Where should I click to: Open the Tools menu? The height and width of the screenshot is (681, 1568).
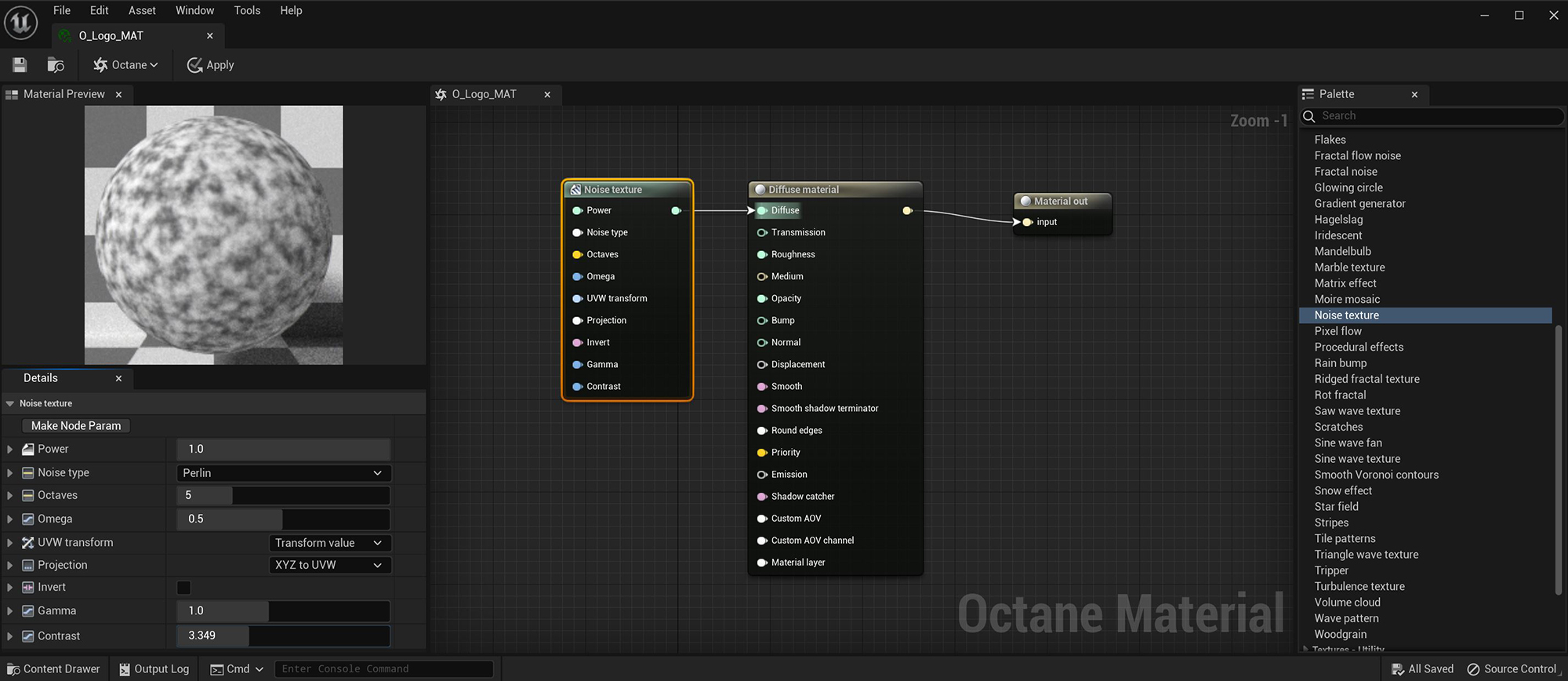click(x=247, y=10)
